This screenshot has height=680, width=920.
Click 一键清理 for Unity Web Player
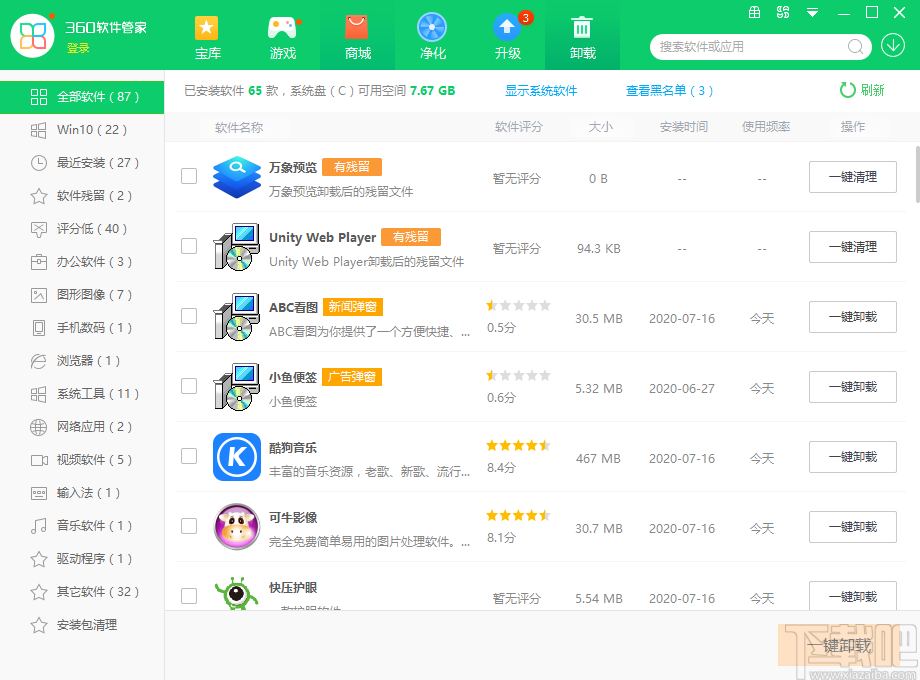[x=852, y=247]
